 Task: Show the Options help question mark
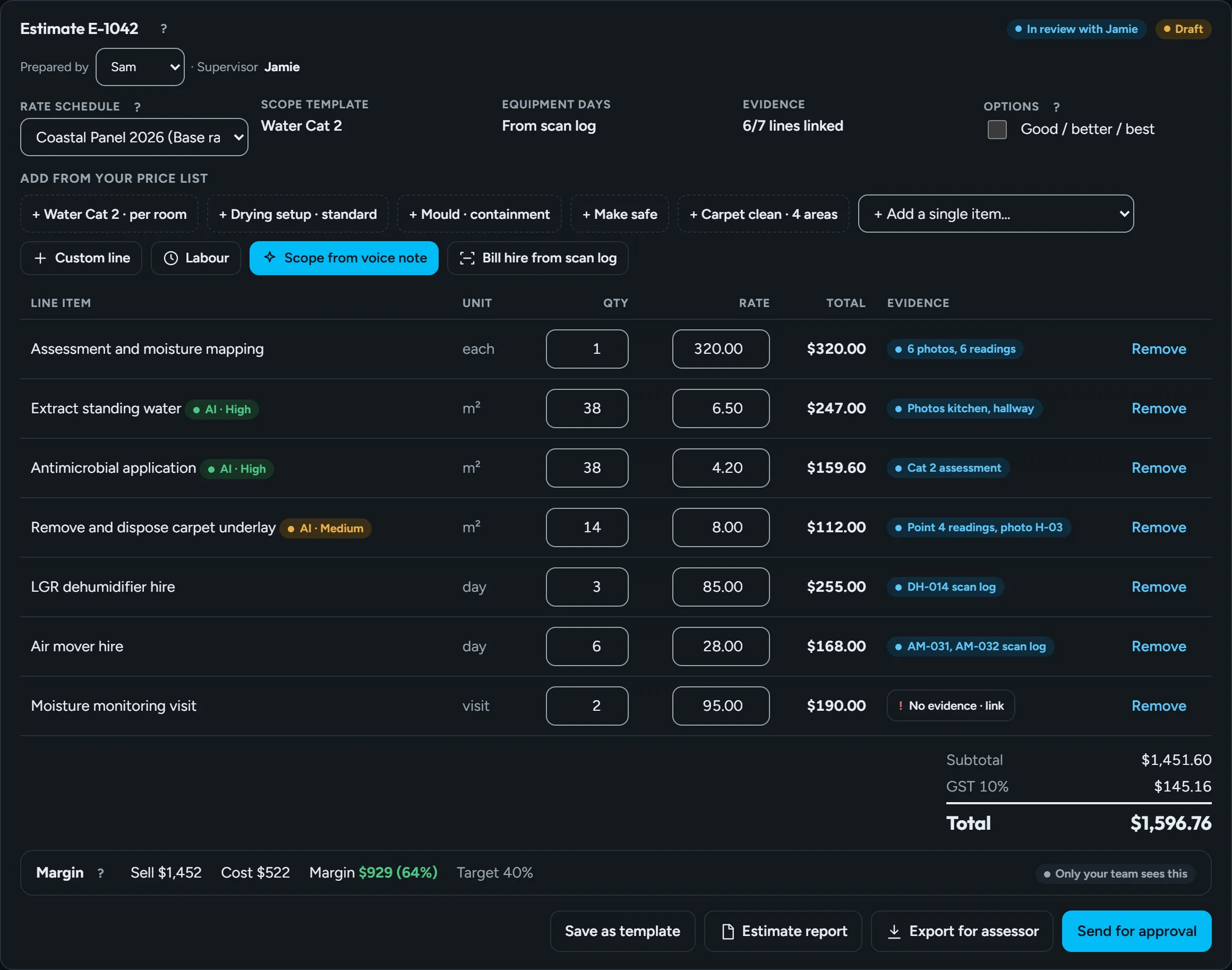coord(1056,107)
